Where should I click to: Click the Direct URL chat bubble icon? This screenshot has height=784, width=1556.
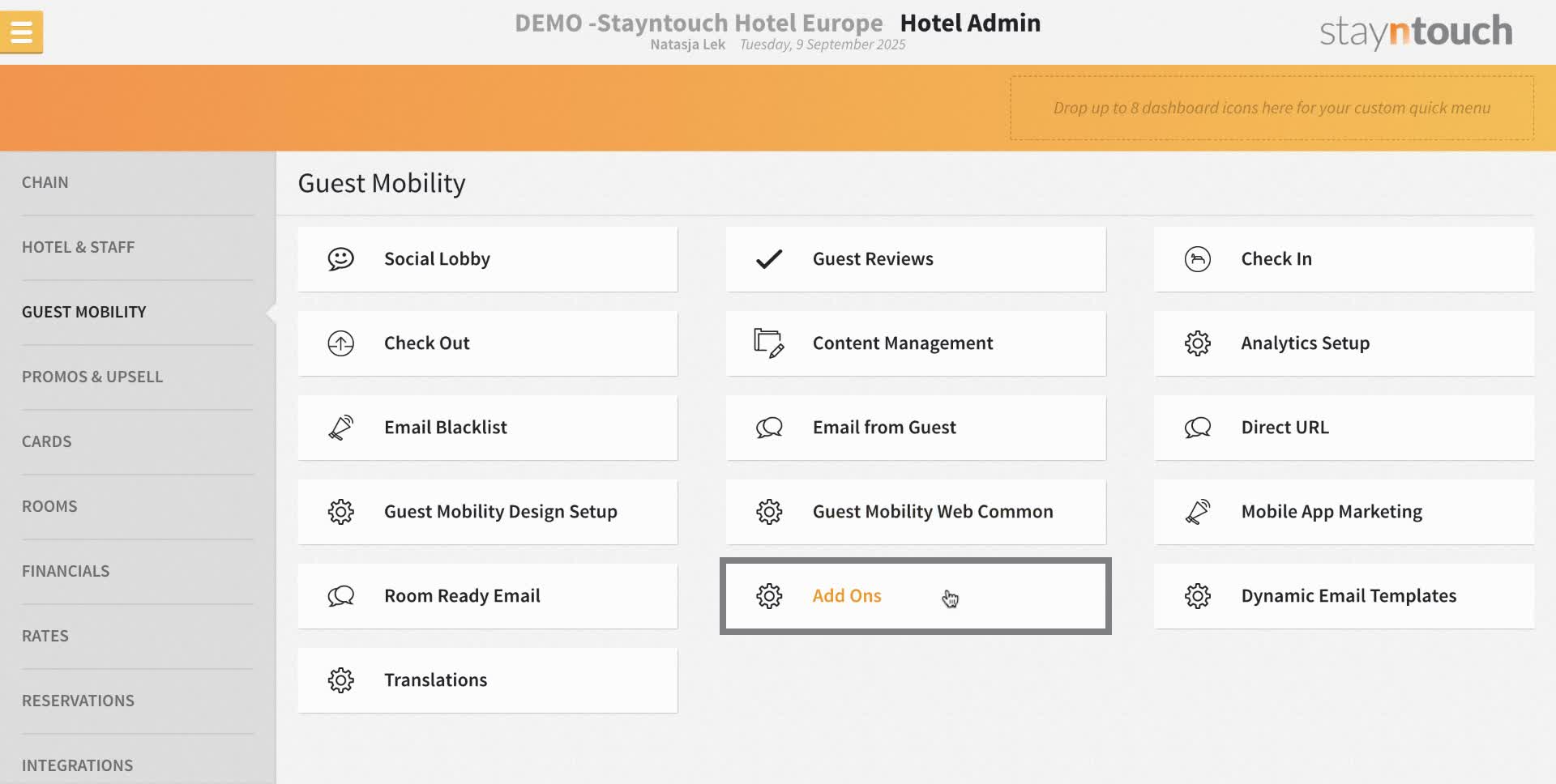tap(1197, 427)
